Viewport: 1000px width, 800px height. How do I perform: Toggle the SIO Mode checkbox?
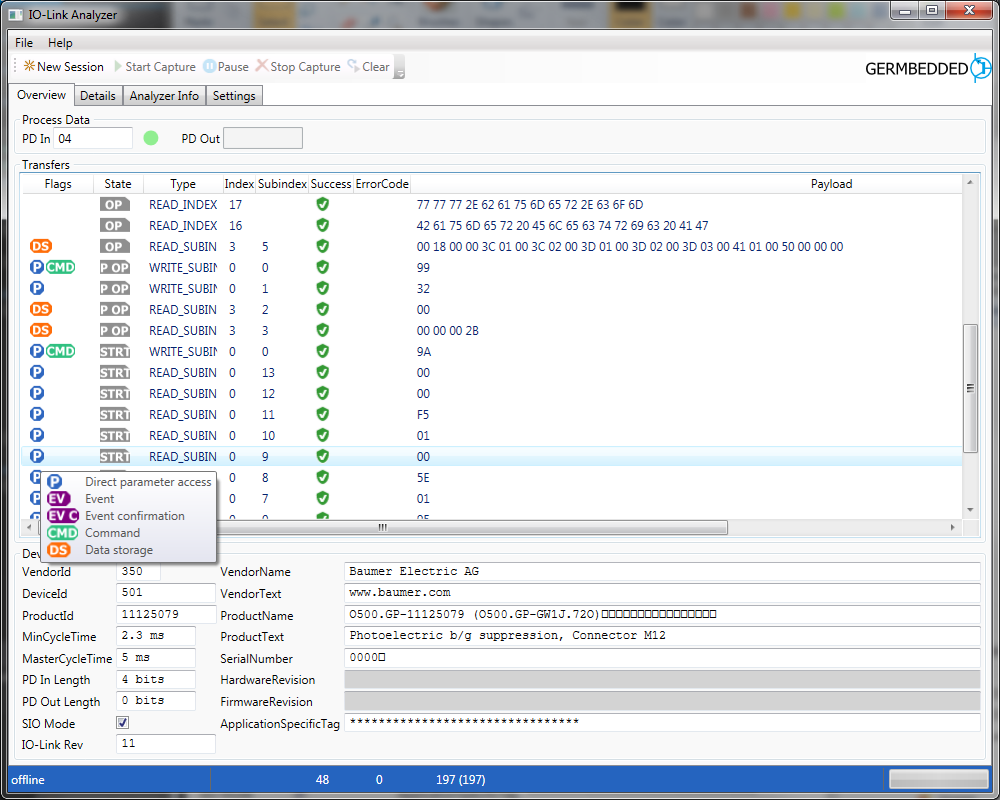click(x=123, y=723)
